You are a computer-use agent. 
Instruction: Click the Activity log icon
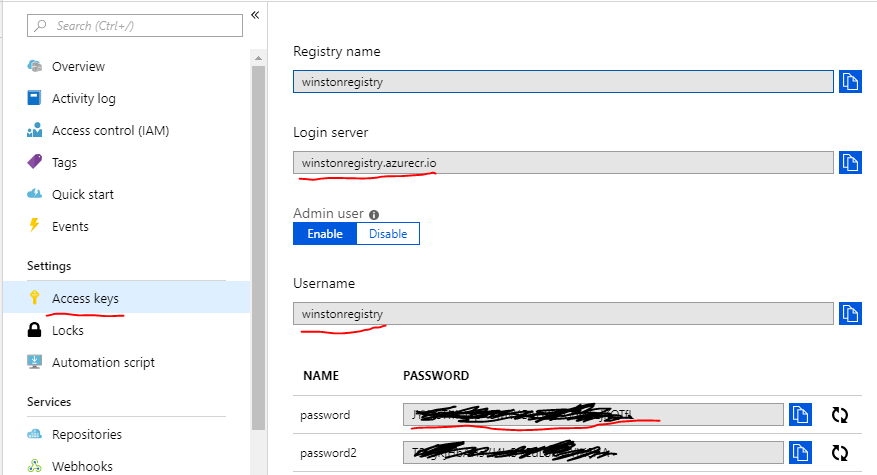(34, 98)
